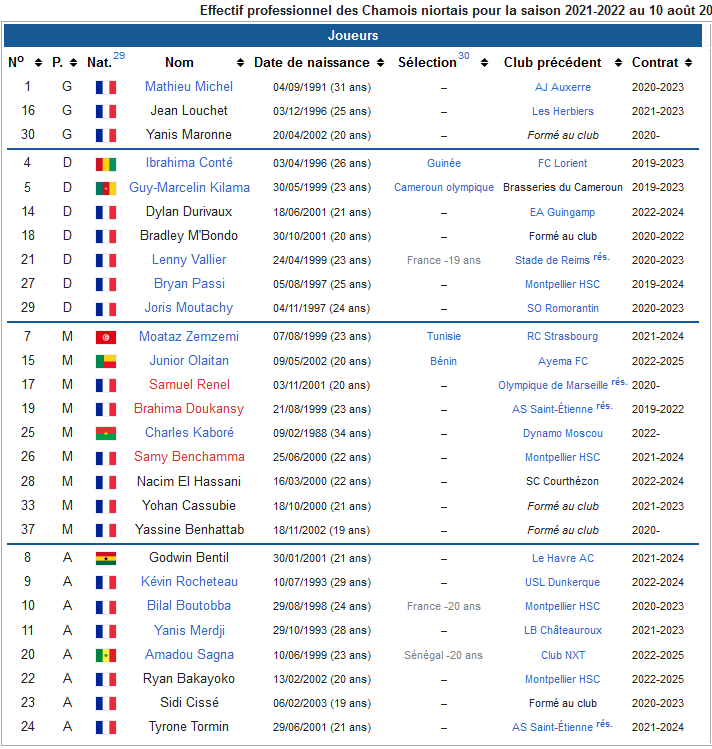The width and height of the screenshot is (712, 749).
Task: Follow the Moataz Zemzemi link
Action: (189, 336)
